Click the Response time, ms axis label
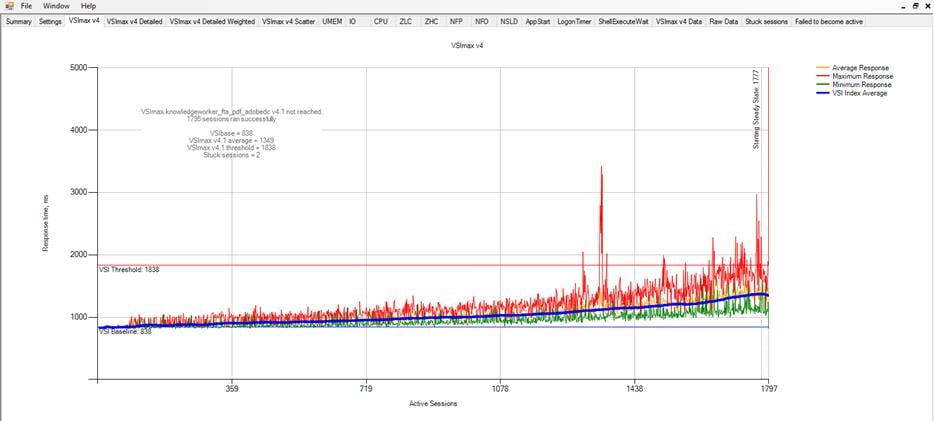The height and width of the screenshot is (421, 934). click(x=45, y=223)
